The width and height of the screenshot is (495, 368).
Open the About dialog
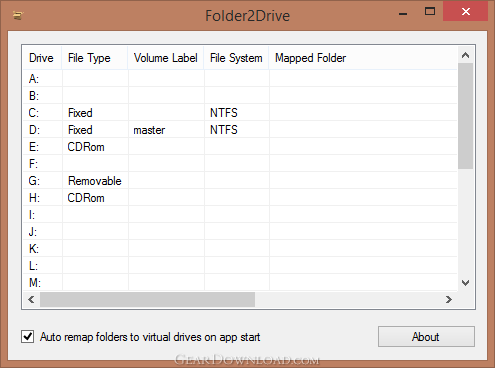coord(426,337)
